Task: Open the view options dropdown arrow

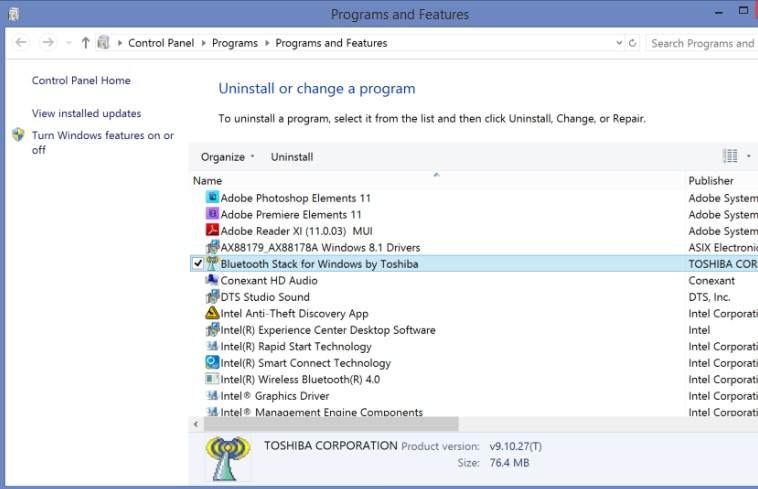Action: click(x=749, y=157)
